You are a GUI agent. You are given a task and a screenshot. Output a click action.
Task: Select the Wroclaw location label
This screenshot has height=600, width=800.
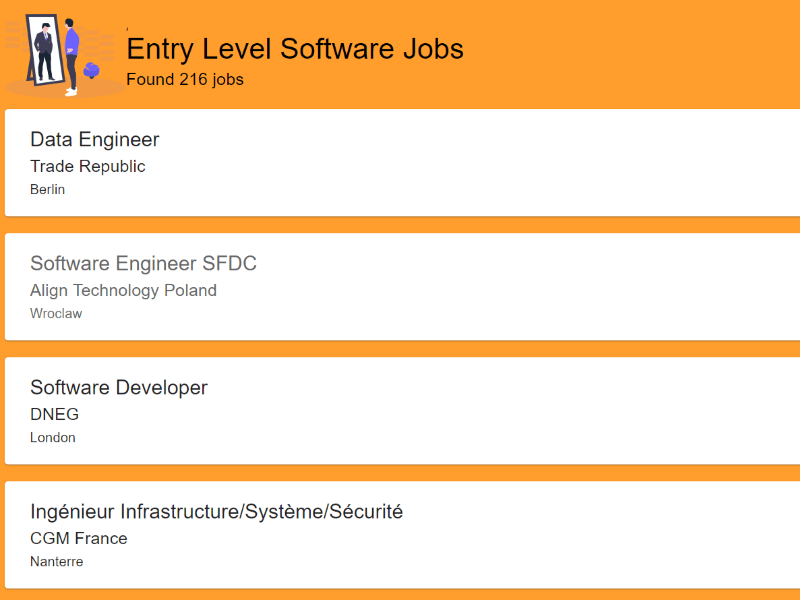pyautogui.click(x=56, y=313)
